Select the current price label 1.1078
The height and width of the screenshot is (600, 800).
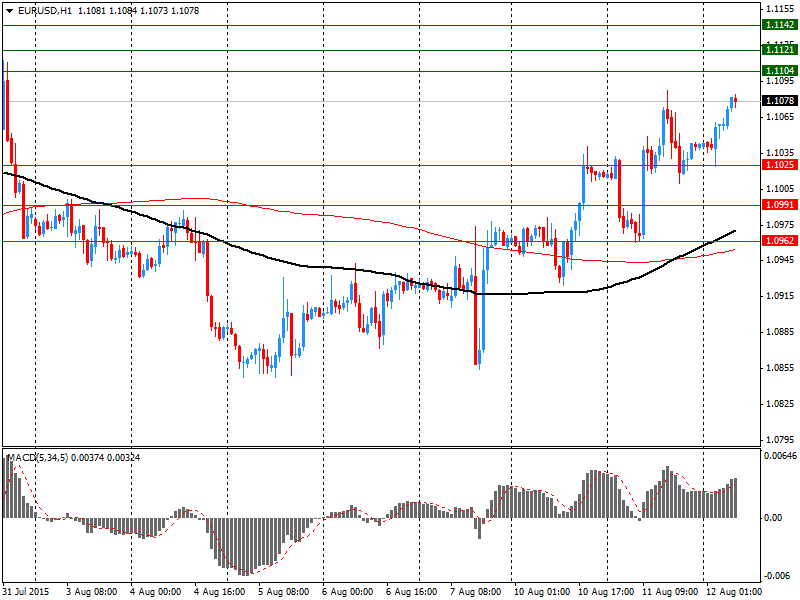(780, 101)
